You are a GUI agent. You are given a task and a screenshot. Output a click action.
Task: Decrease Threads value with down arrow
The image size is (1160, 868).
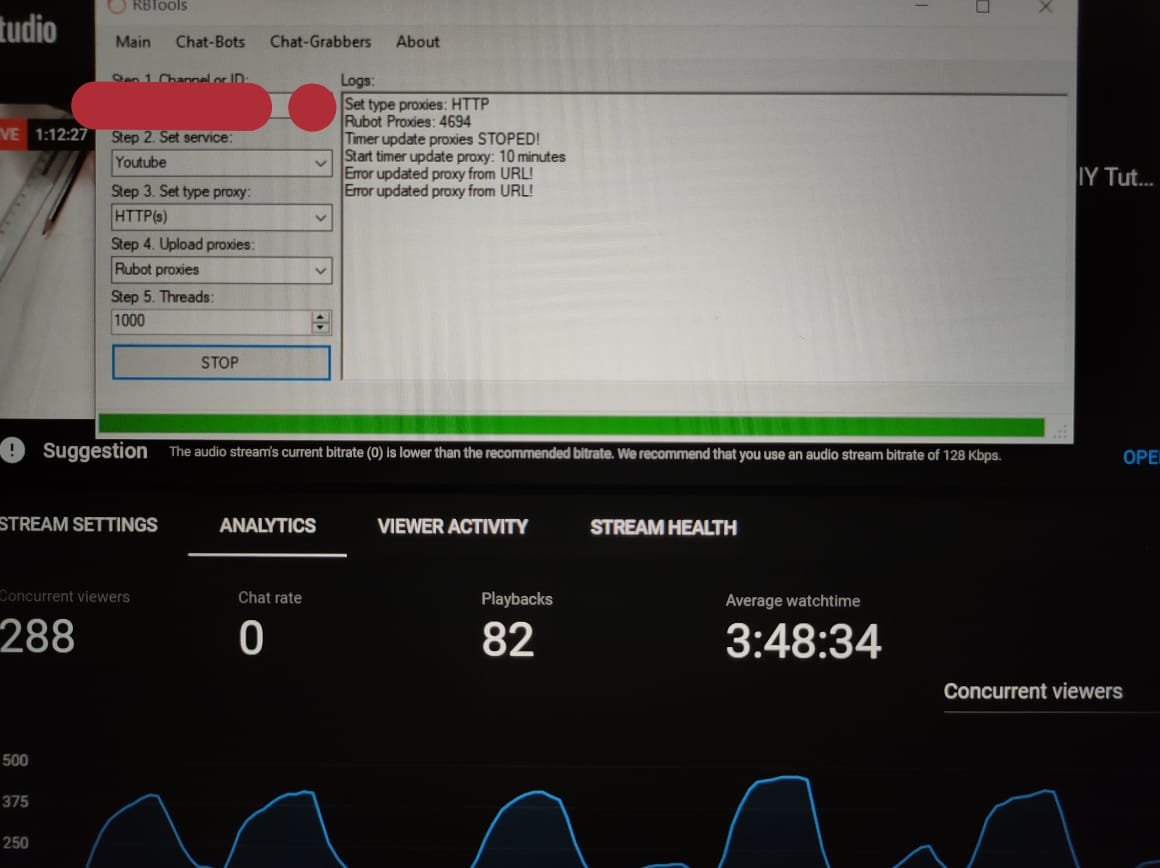(x=320, y=327)
